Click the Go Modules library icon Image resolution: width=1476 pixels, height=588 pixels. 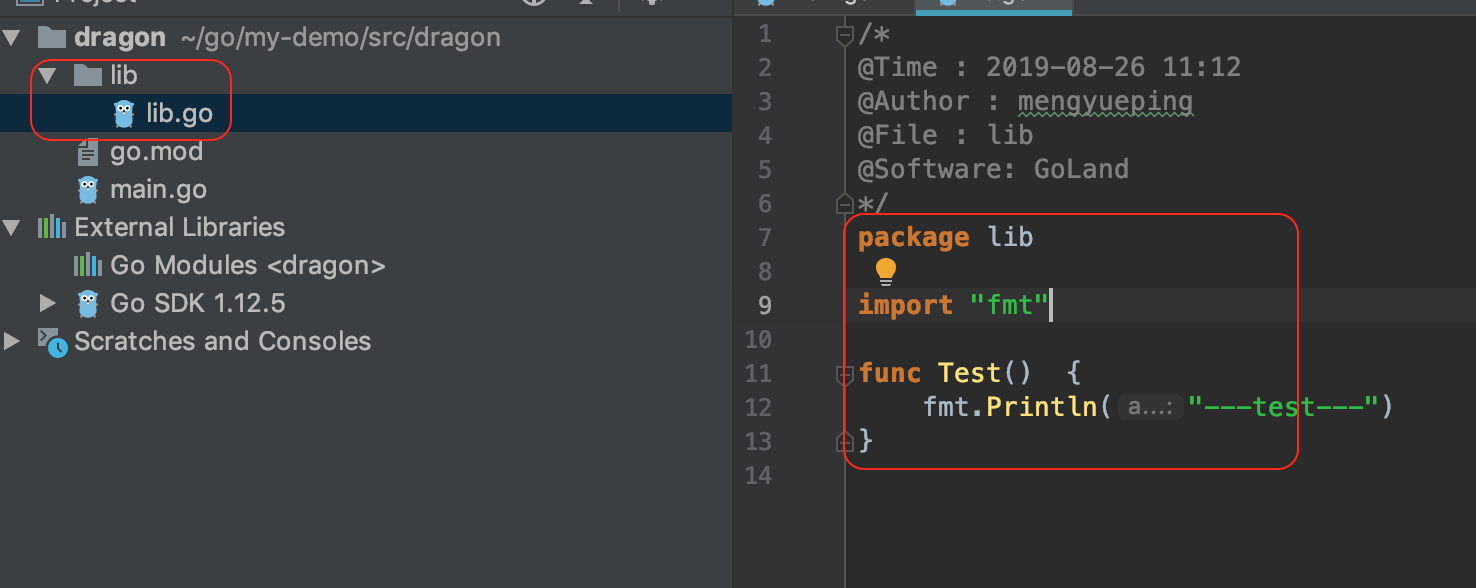(88, 266)
